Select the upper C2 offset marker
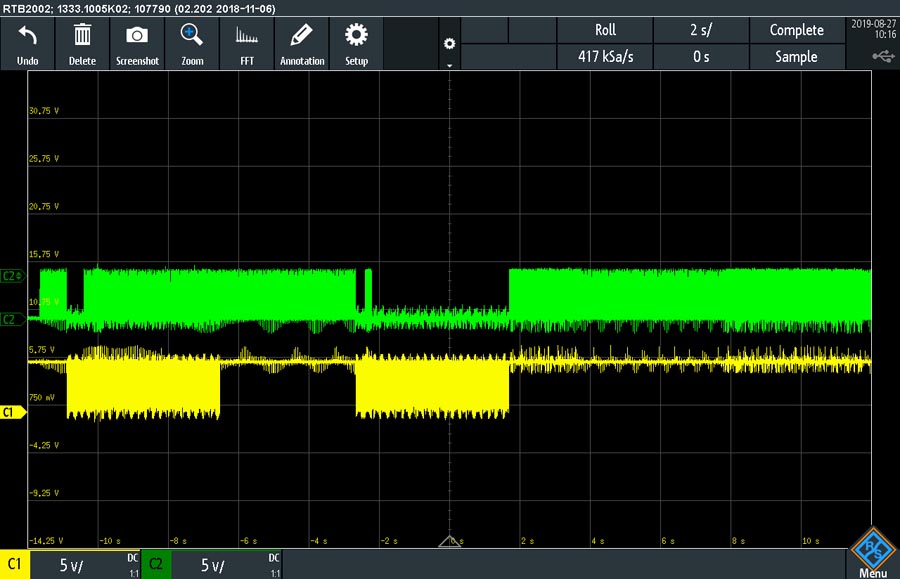Viewport: 900px width, 579px height. [x=13, y=276]
